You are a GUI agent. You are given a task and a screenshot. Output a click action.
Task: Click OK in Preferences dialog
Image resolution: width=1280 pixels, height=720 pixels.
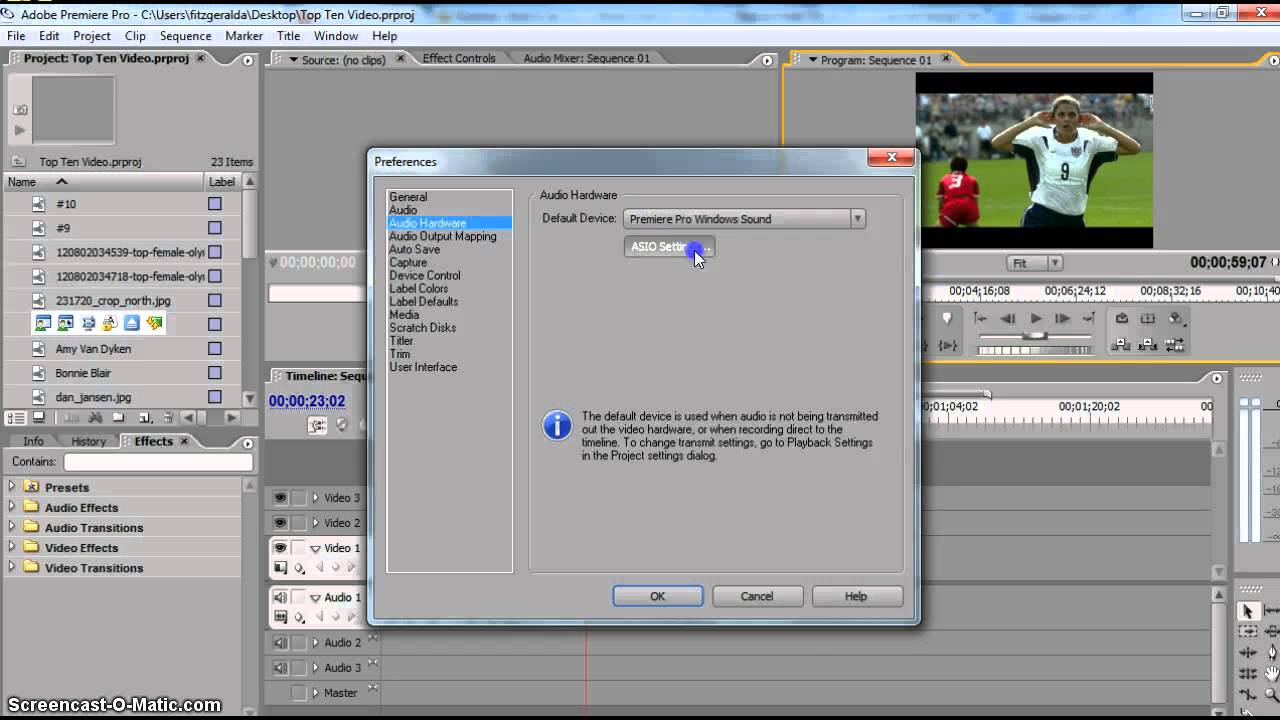point(657,596)
